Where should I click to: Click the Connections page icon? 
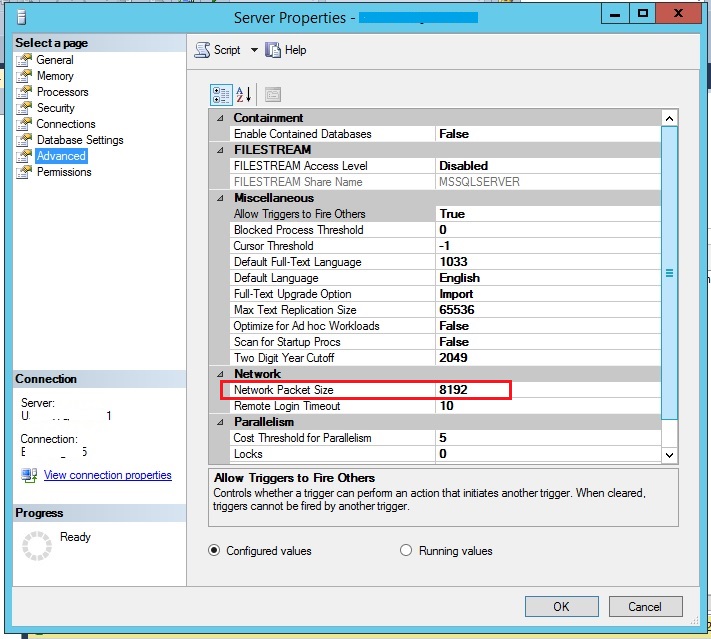[x=24, y=124]
